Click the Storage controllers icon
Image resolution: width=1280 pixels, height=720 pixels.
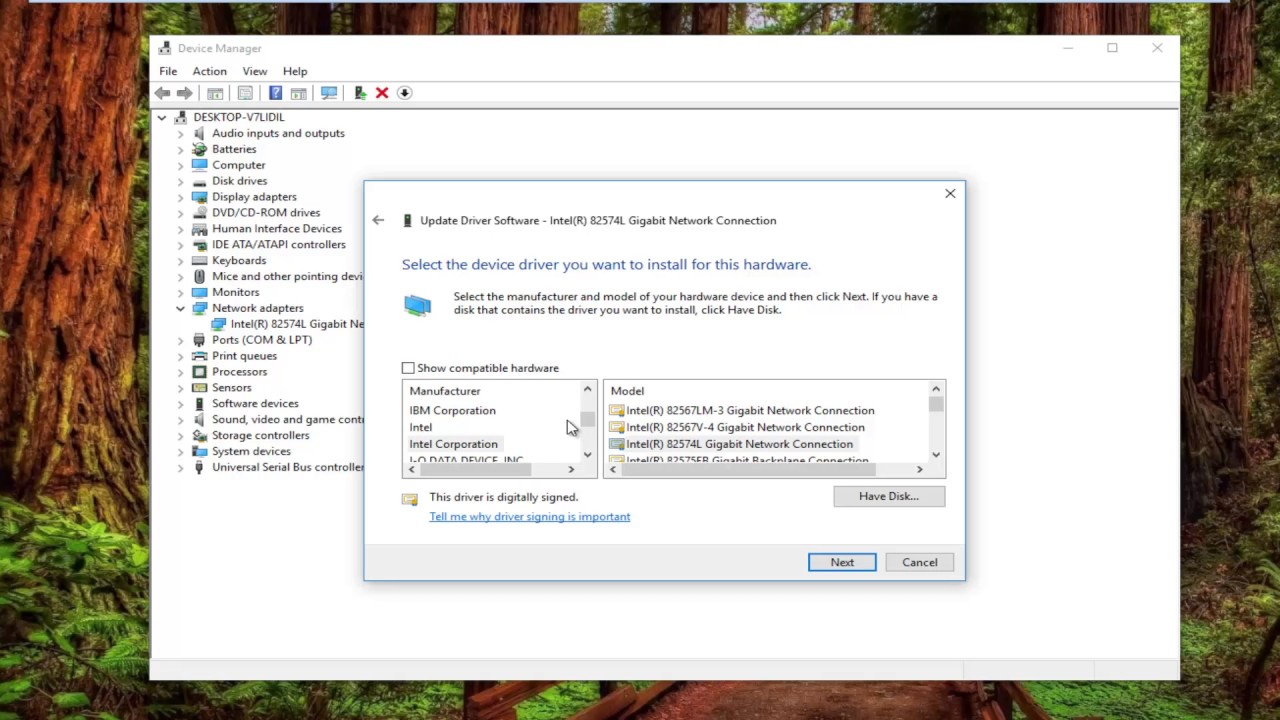200,435
